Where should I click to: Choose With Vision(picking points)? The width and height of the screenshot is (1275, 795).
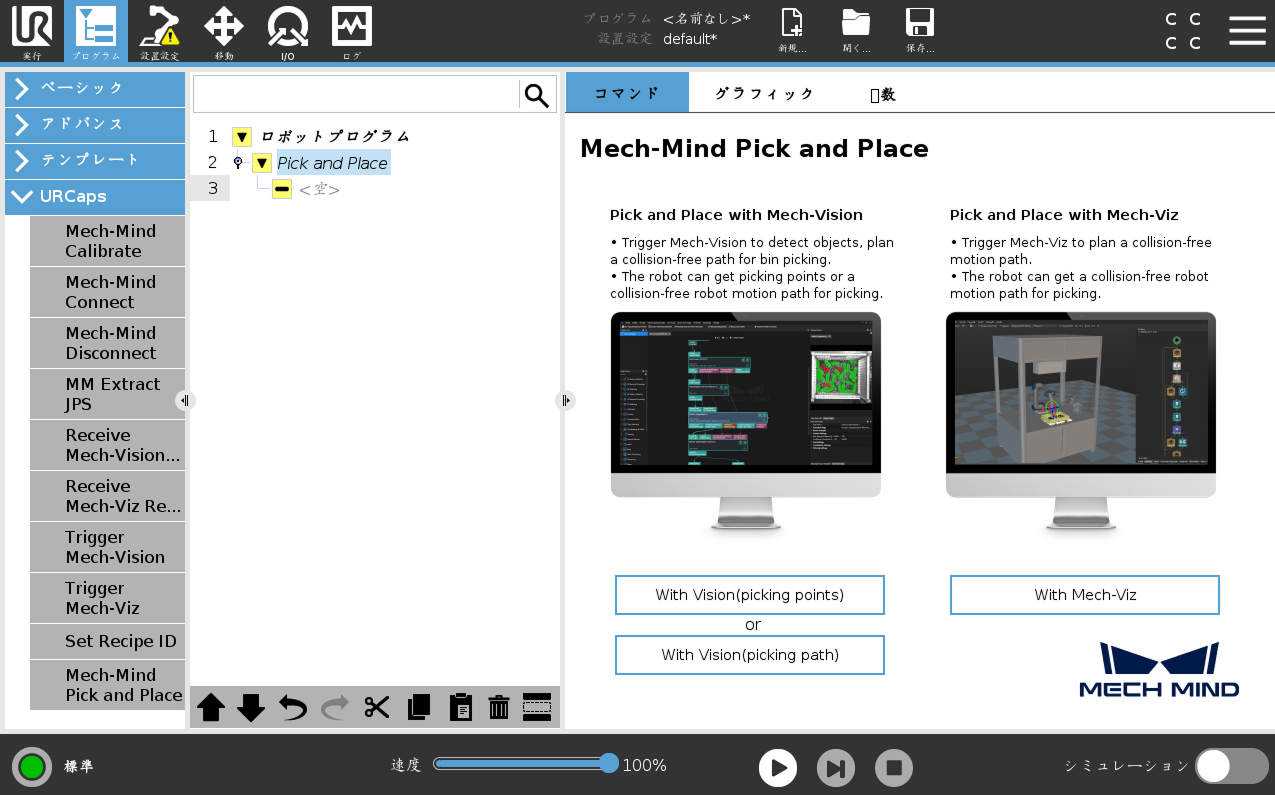750,595
